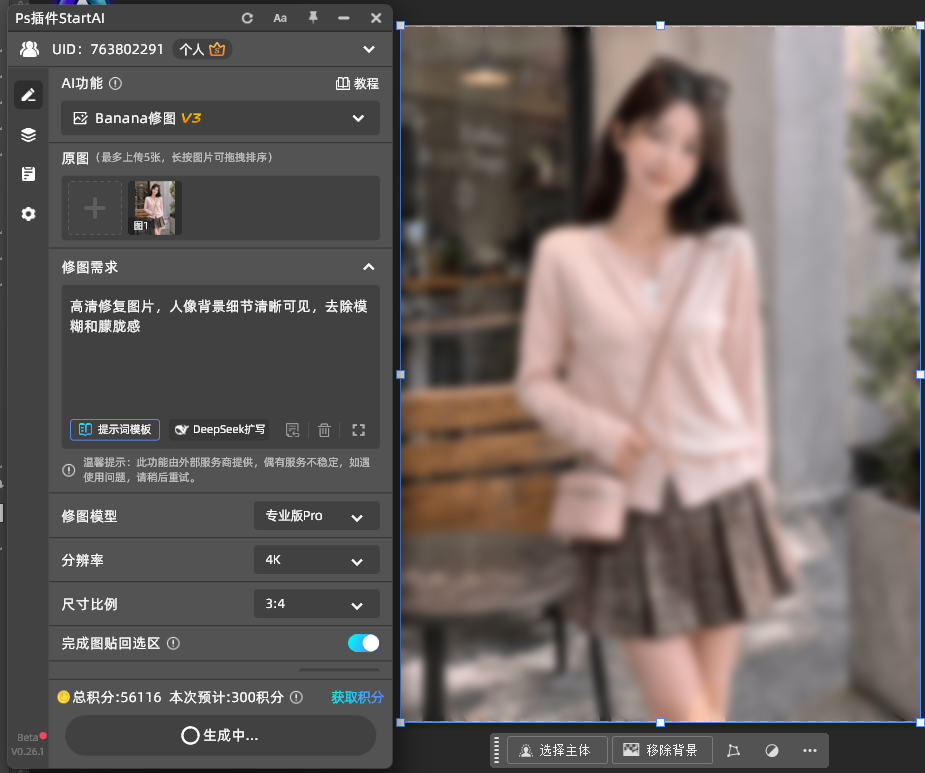
Task: Click info icon next to AI功能
Action: pyautogui.click(x=116, y=84)
